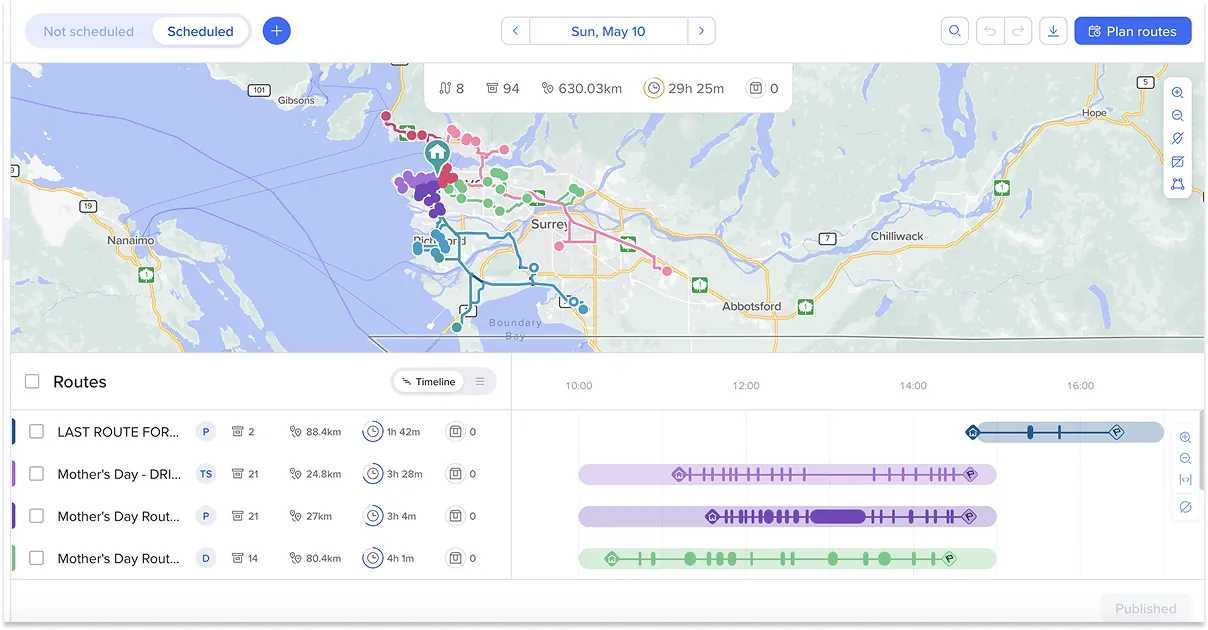
Task: Click the 88.4km distance value
Action: [x=323, y=432]
